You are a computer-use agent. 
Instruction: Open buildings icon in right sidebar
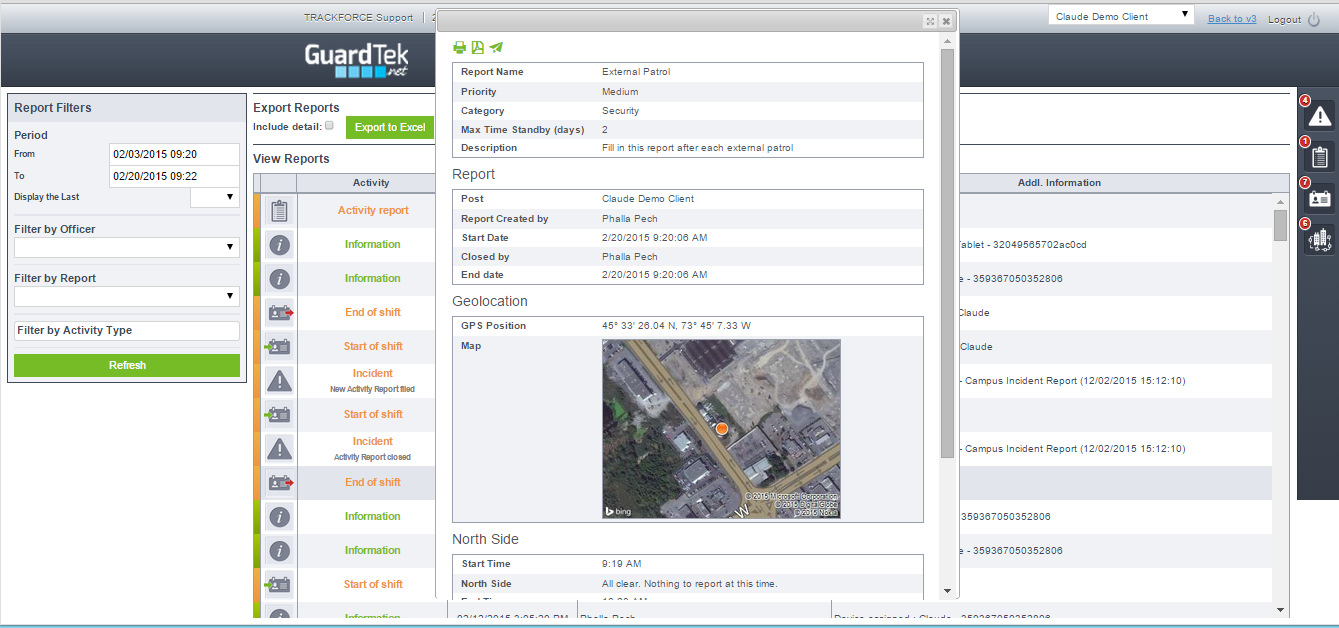[1320, 239]
